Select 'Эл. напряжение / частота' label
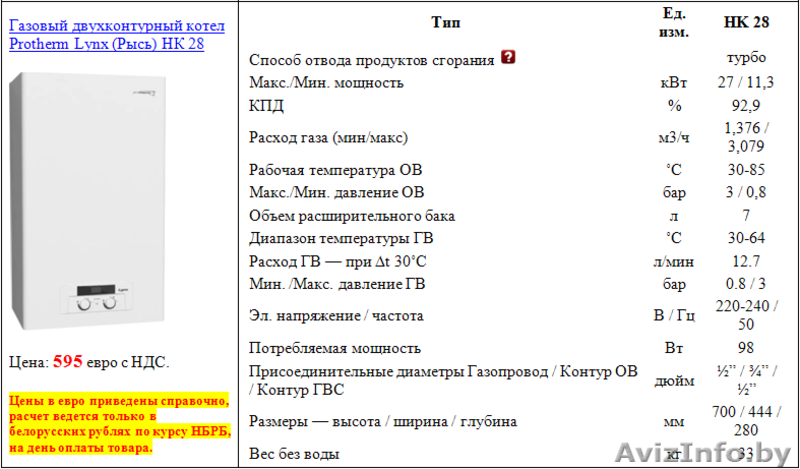 click(x=336, y=316)
